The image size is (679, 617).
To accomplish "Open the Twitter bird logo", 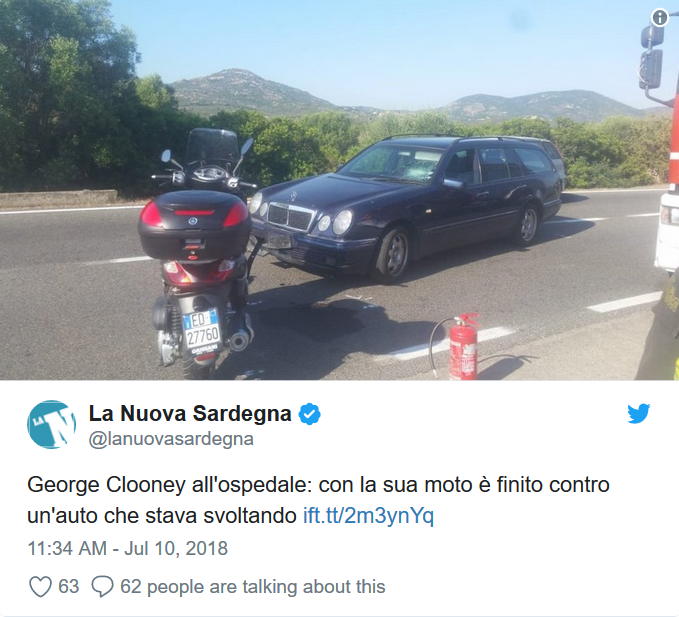I will (639, 413).
